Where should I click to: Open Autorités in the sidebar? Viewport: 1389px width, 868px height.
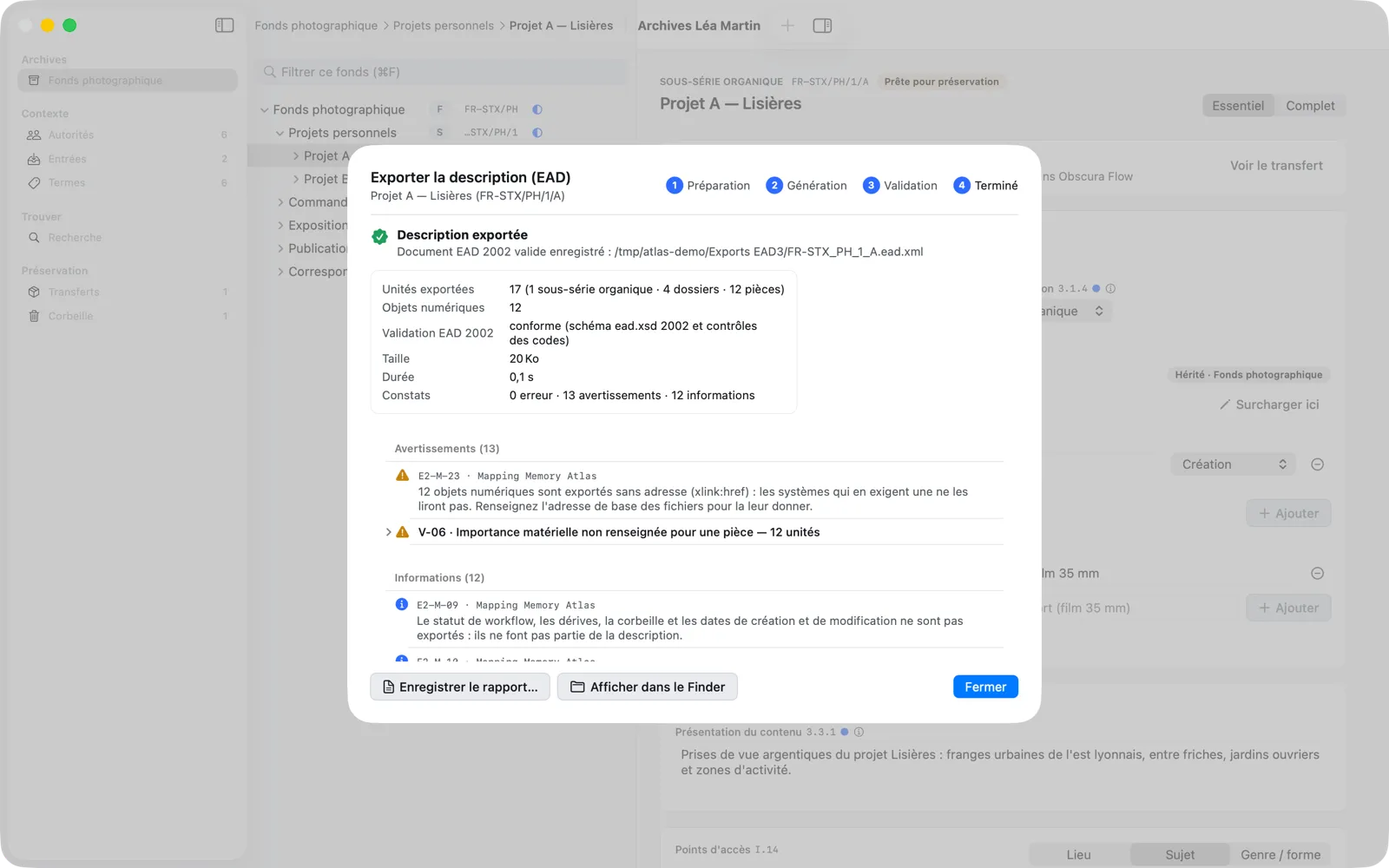click(x=128, y=135)
